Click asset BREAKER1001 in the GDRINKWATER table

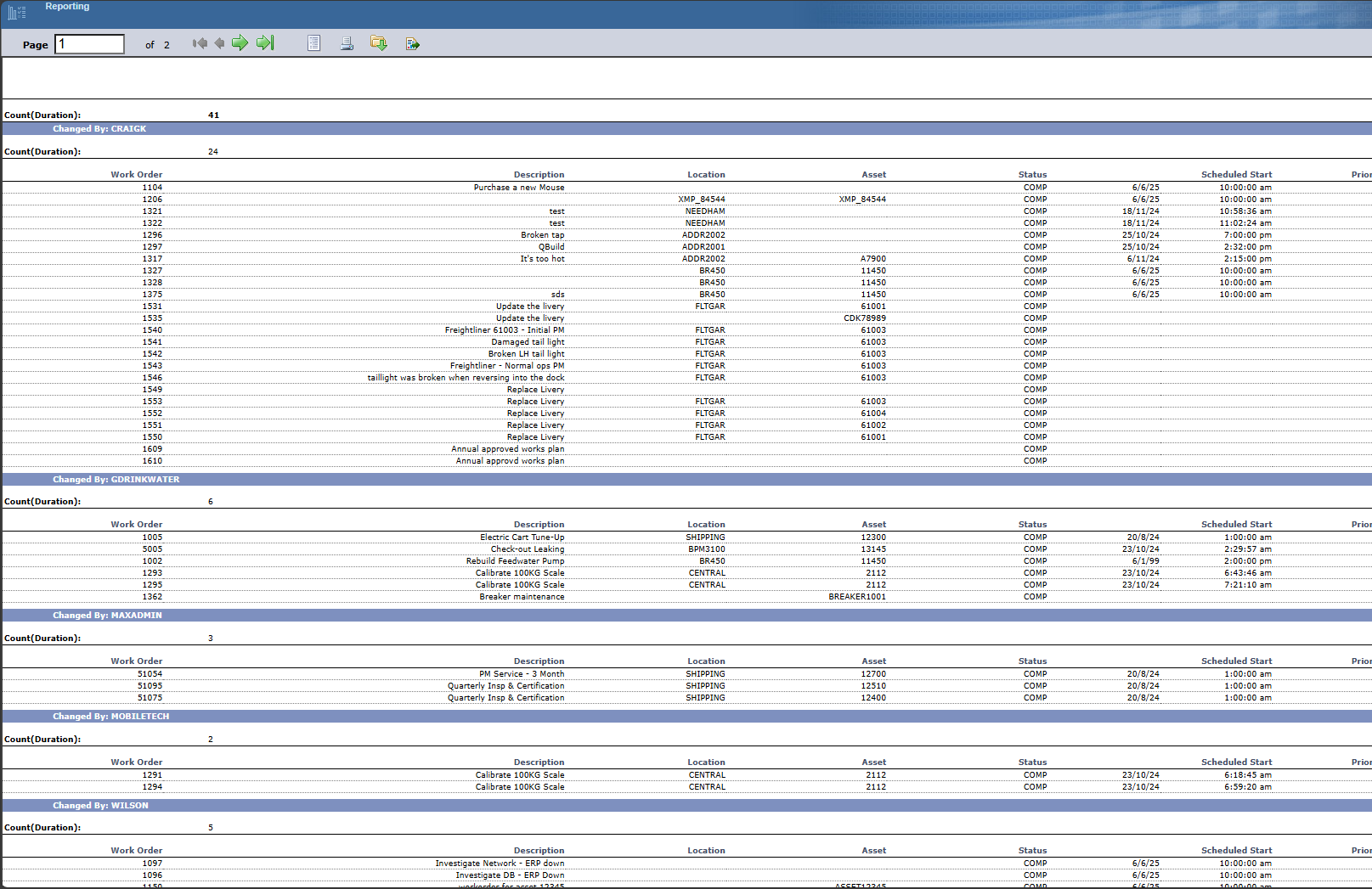pos(856,597)
